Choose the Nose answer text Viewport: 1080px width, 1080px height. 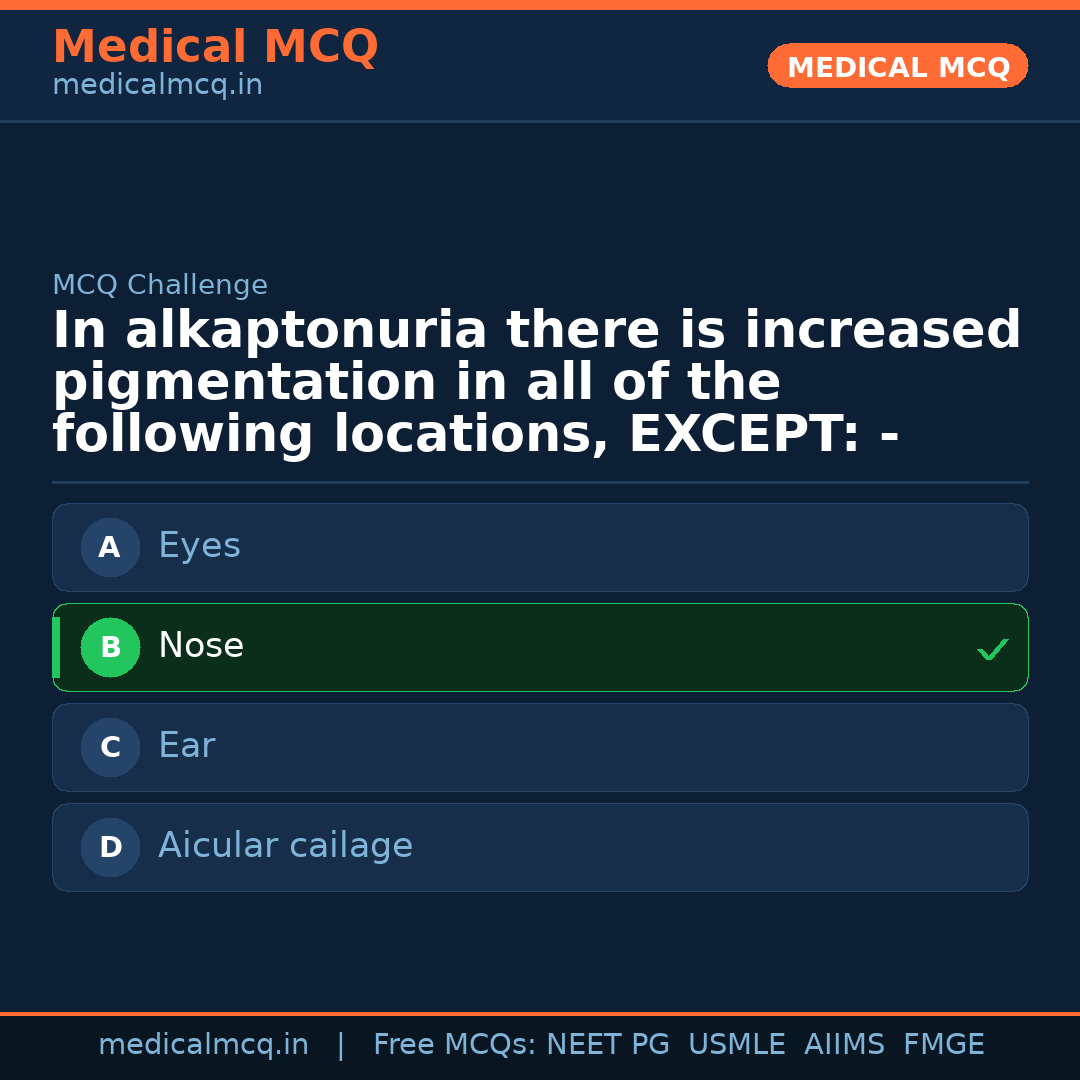[201, 646]
